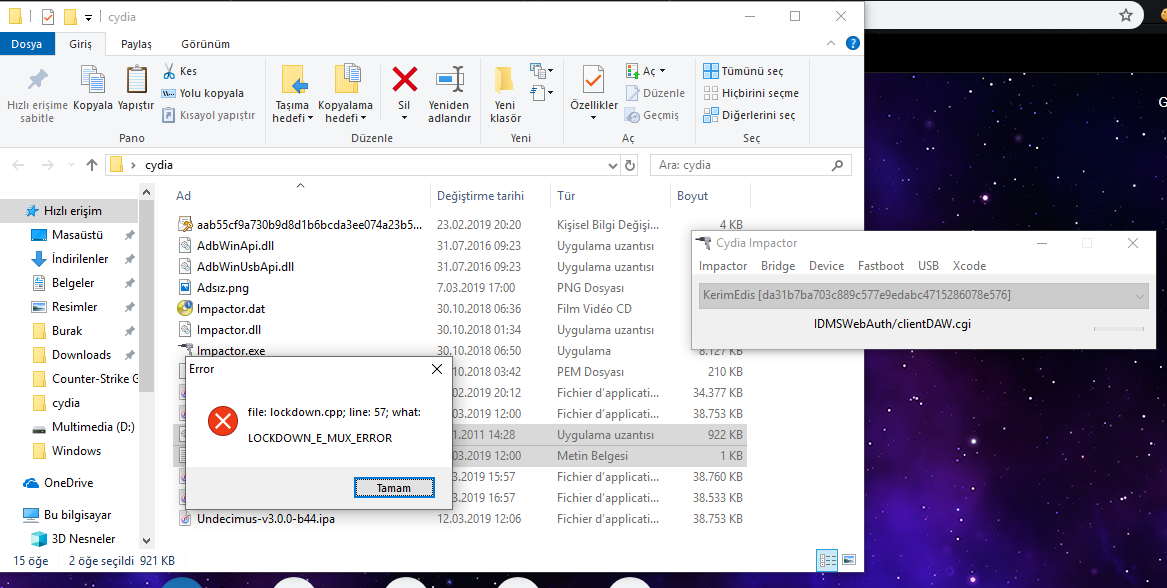This screenshot has height=588, width=1167.
Task: Bookmark the page with Chrome's star icon
Action: click(x=1126, y=15)
